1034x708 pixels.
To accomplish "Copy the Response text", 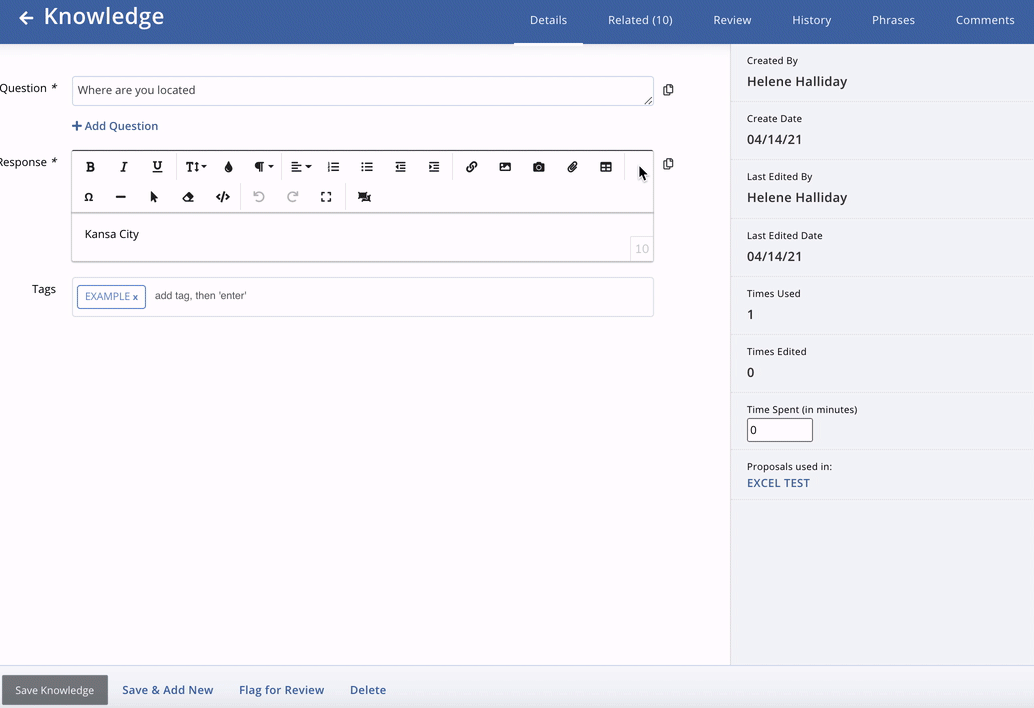I will pyautogui.click(x=668, y=163).
